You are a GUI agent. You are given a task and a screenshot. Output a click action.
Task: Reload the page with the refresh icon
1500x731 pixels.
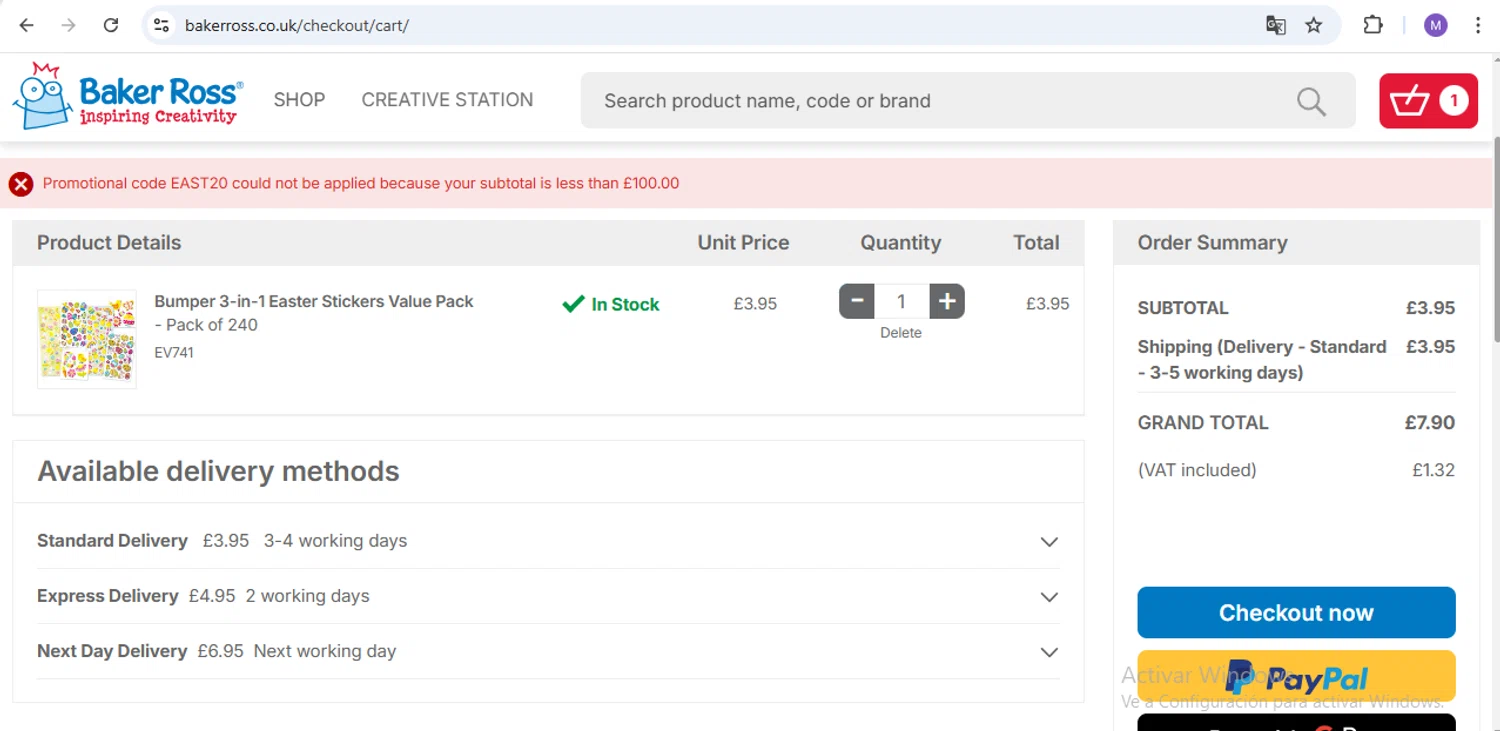pyautogui.click(x=111, y=25)
